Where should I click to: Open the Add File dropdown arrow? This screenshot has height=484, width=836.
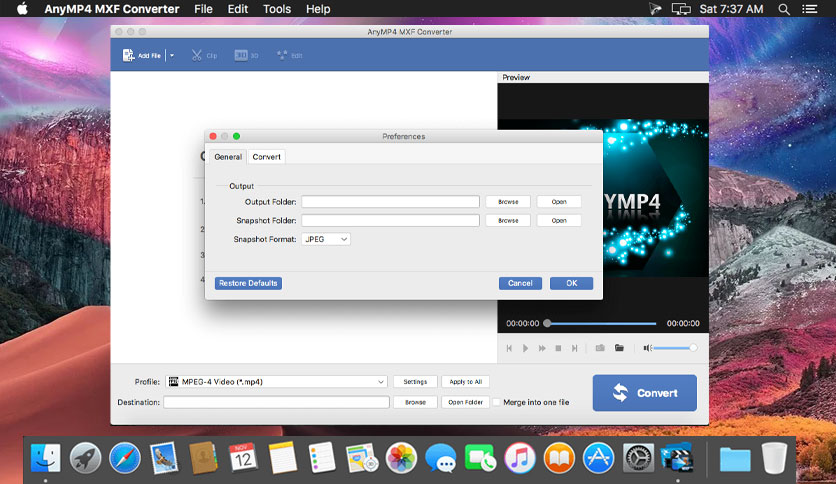click(x=172, y=55)
